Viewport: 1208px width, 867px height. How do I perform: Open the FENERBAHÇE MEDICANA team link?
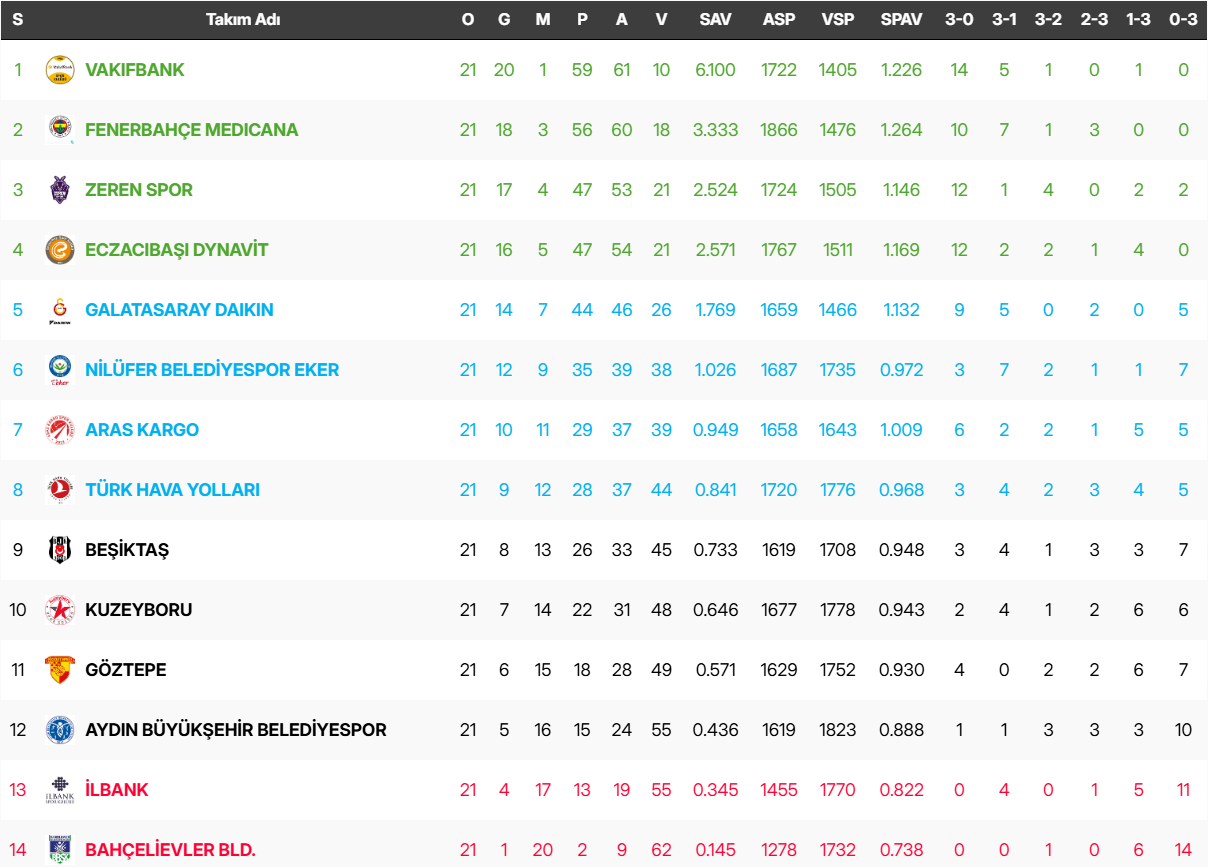[192, 130]
